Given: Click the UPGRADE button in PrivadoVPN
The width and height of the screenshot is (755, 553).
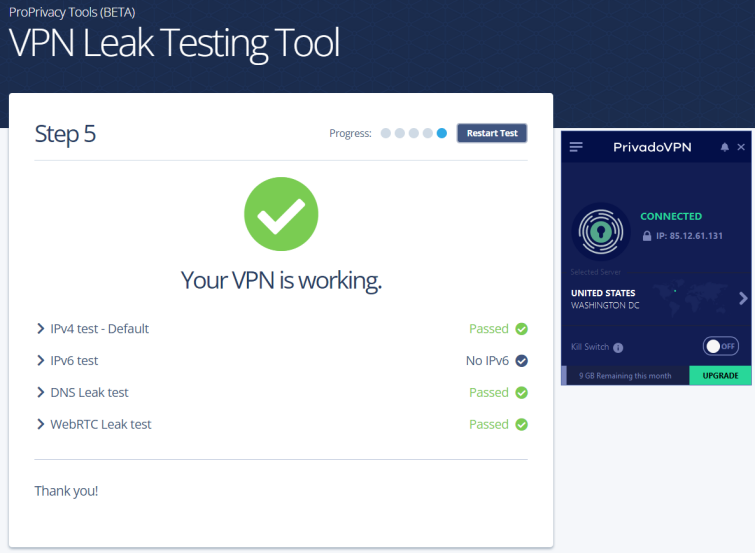Looking at the screenshot, I should (720, 375).
